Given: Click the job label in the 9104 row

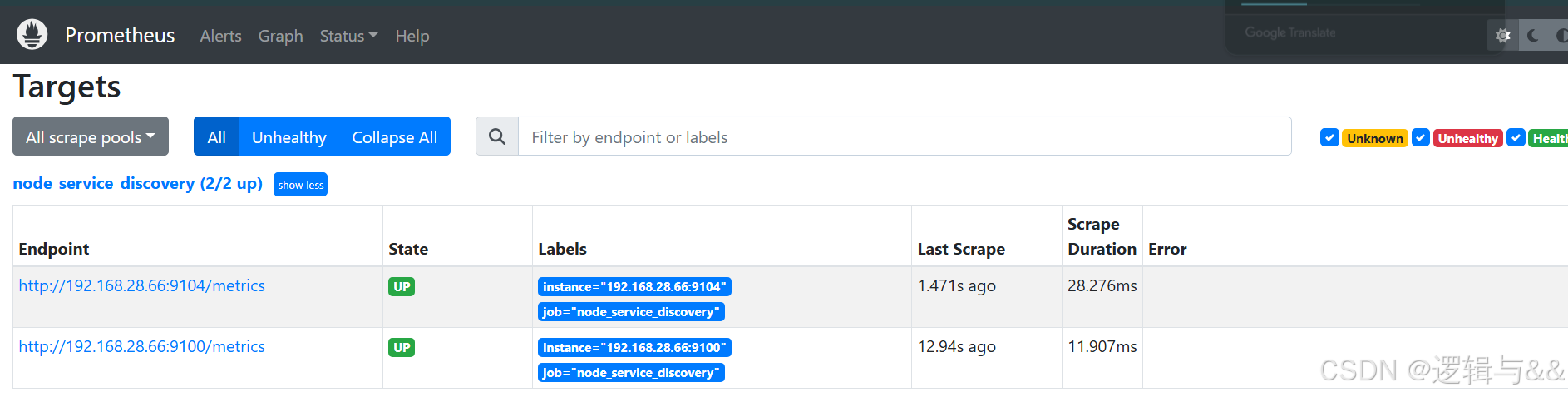Looking at the screenshot, I should pos(631,312).
